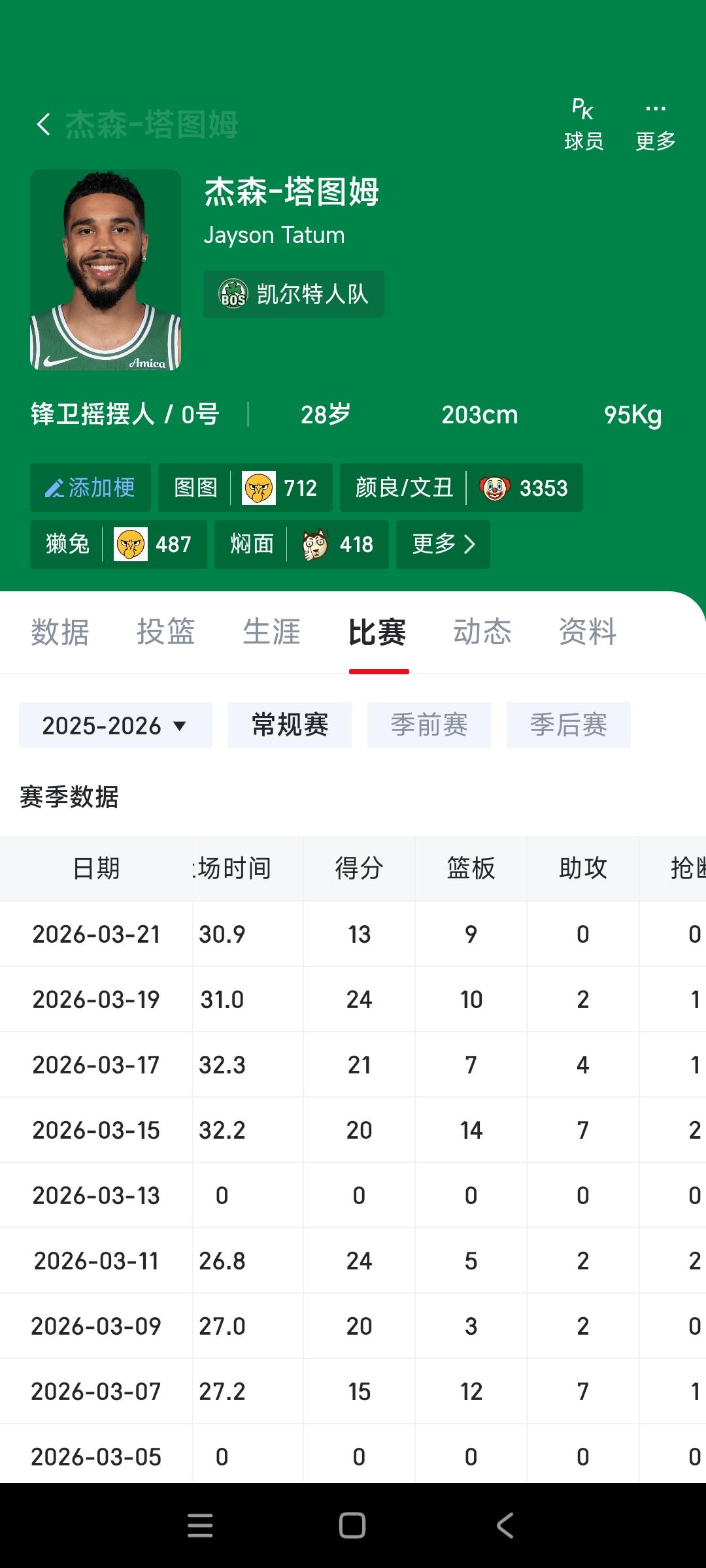Expand 更多 nickname tags
The width and height of the screenshot is (706, 1568).
(443, 544)
